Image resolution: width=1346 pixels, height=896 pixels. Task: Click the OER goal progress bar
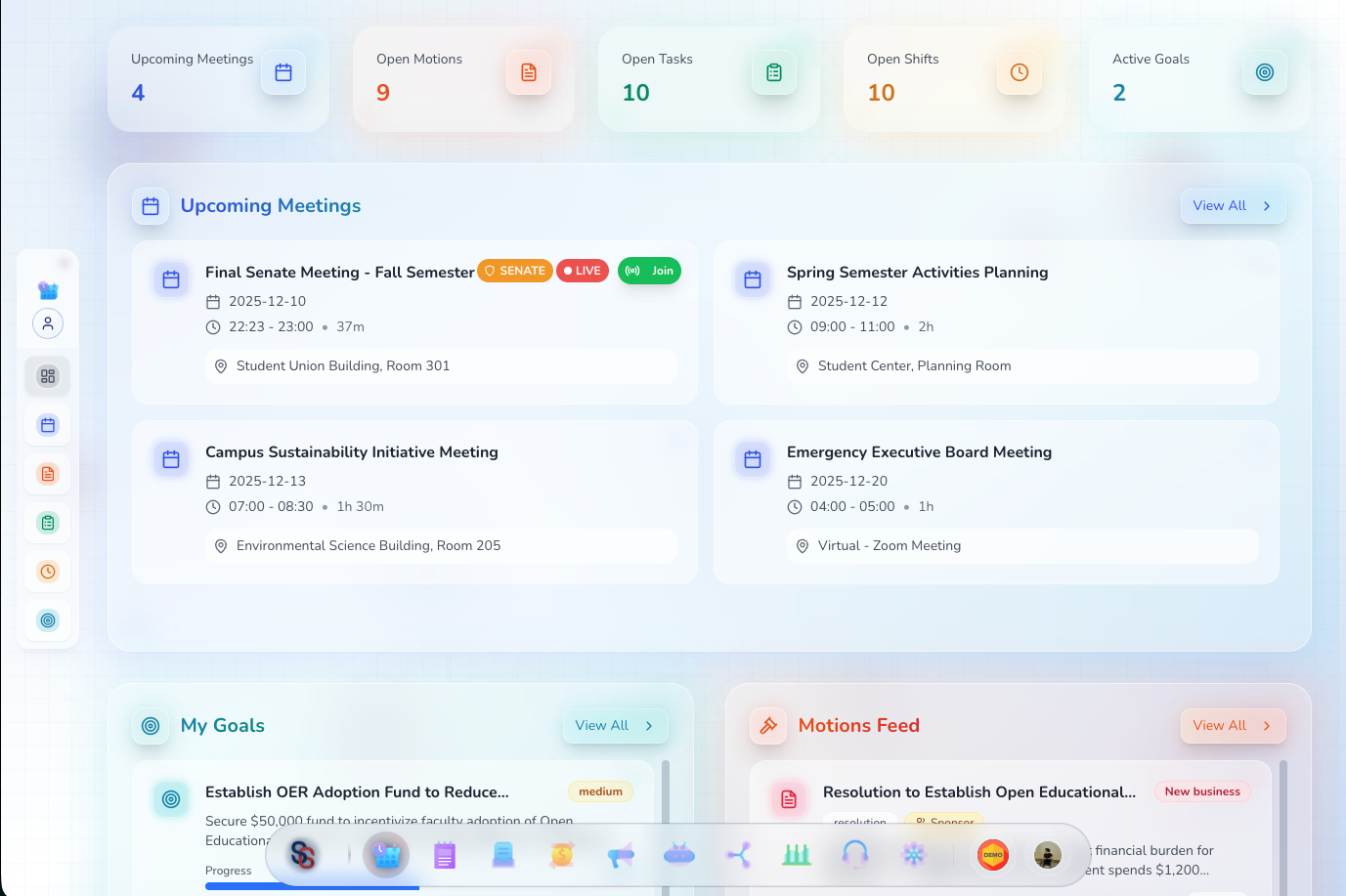[311, 886]
